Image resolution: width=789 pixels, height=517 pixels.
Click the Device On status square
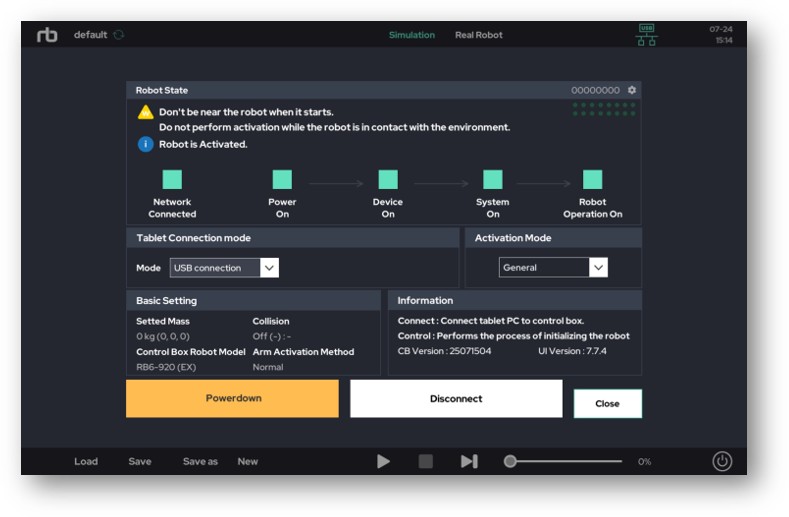(388, 179)
